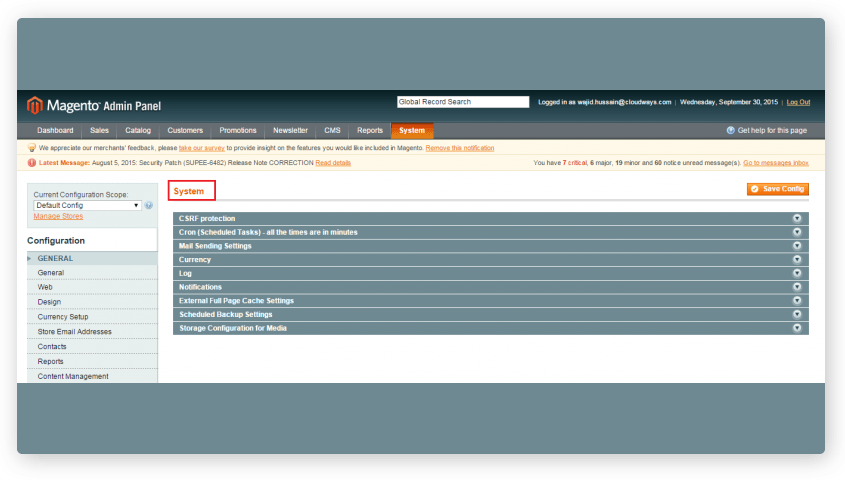Screen dimensions: 845x480
Task: Click the Save Config button
Action: click(778, 189)
